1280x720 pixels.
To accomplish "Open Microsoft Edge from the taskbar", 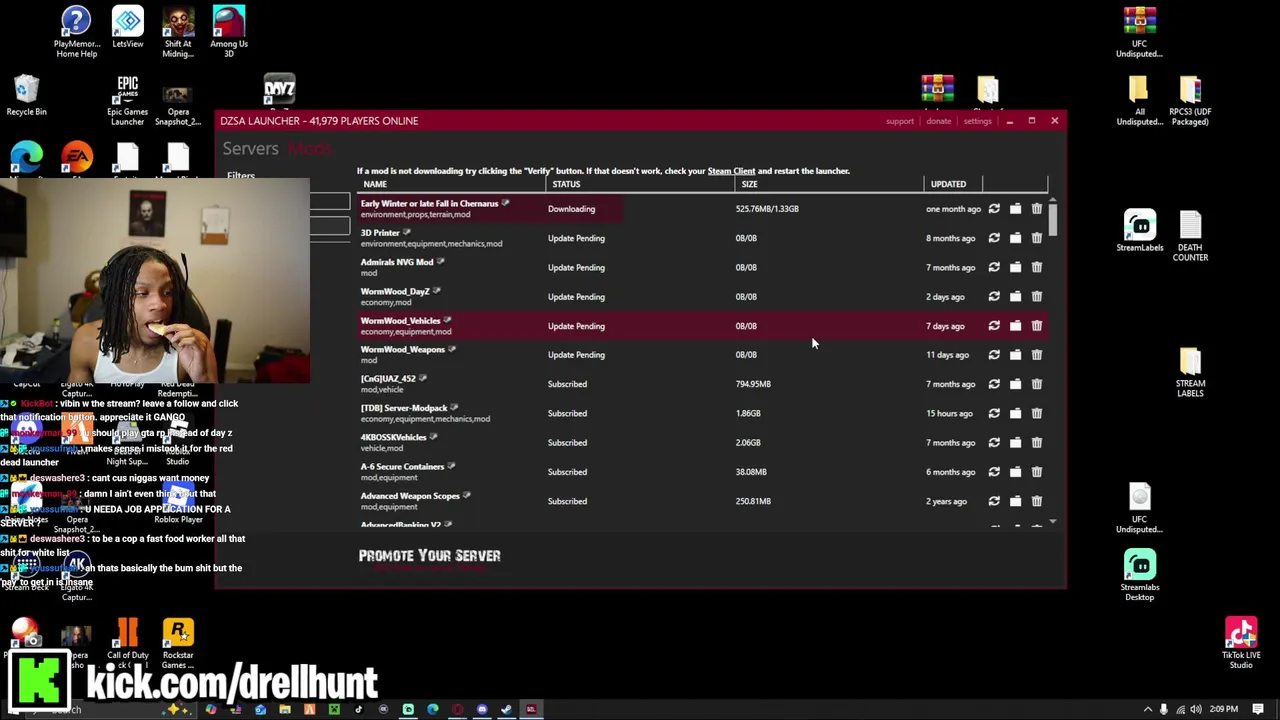I will (x=432, y=709).
